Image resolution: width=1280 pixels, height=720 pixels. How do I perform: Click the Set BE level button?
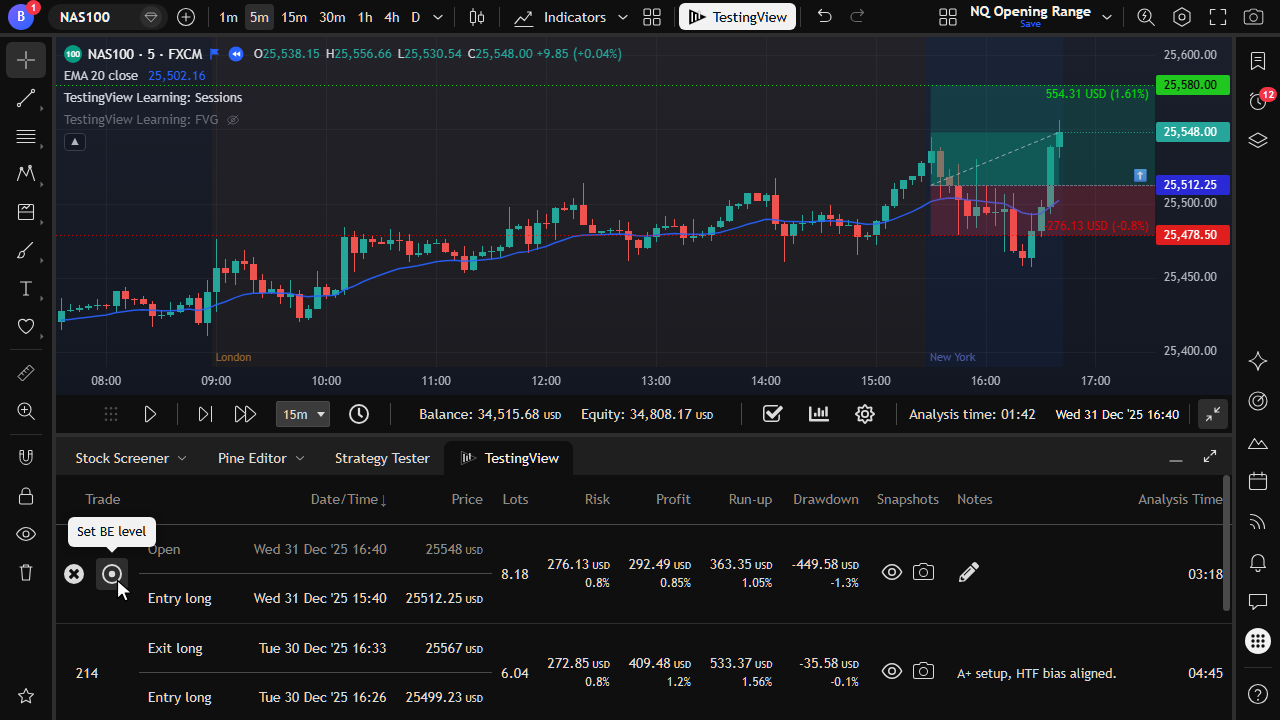click(x=112, y=574)
